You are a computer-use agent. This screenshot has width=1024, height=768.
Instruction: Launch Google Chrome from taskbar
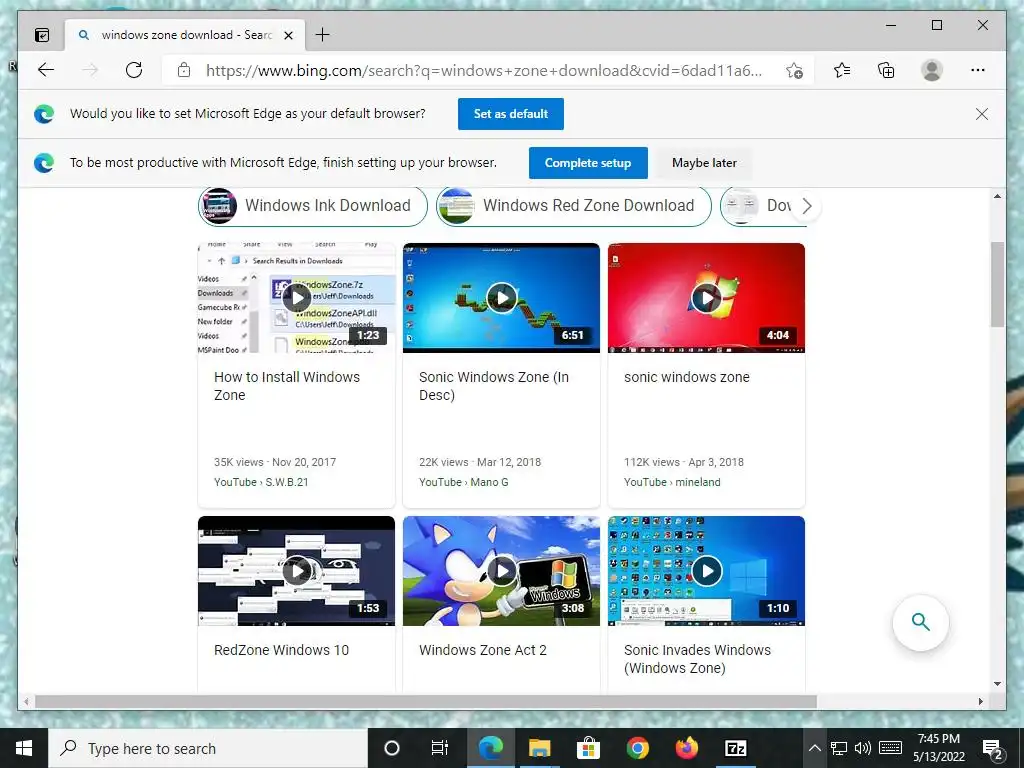(x=637, y=748)
